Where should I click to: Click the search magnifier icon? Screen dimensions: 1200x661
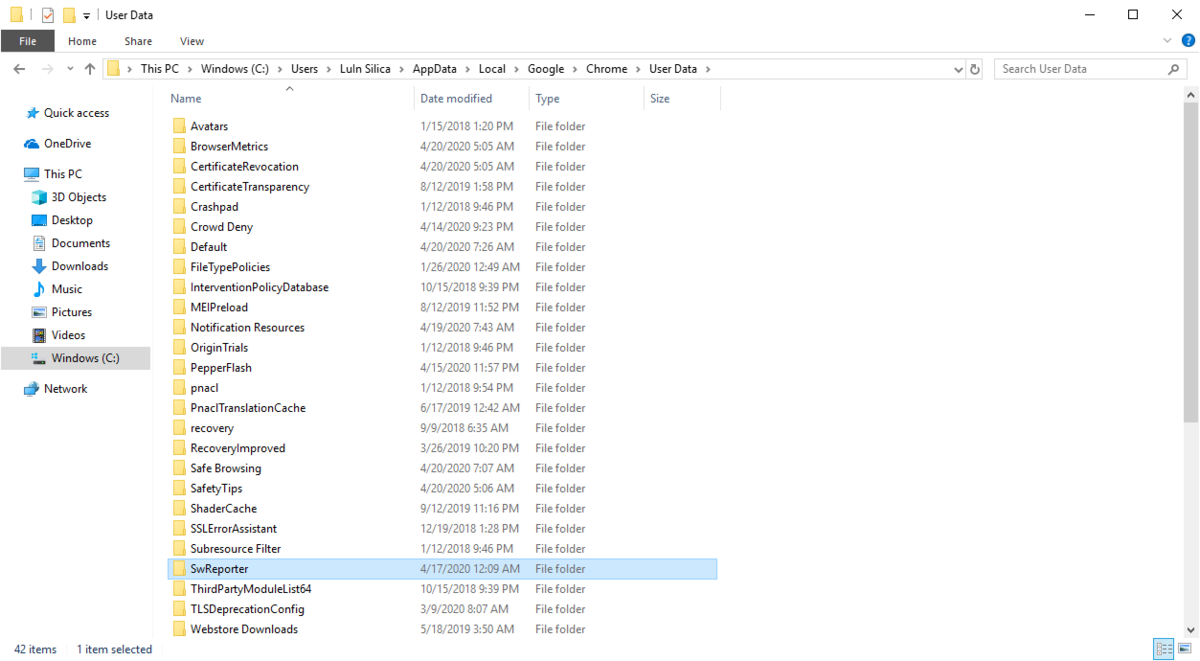tap(1174, 69)
